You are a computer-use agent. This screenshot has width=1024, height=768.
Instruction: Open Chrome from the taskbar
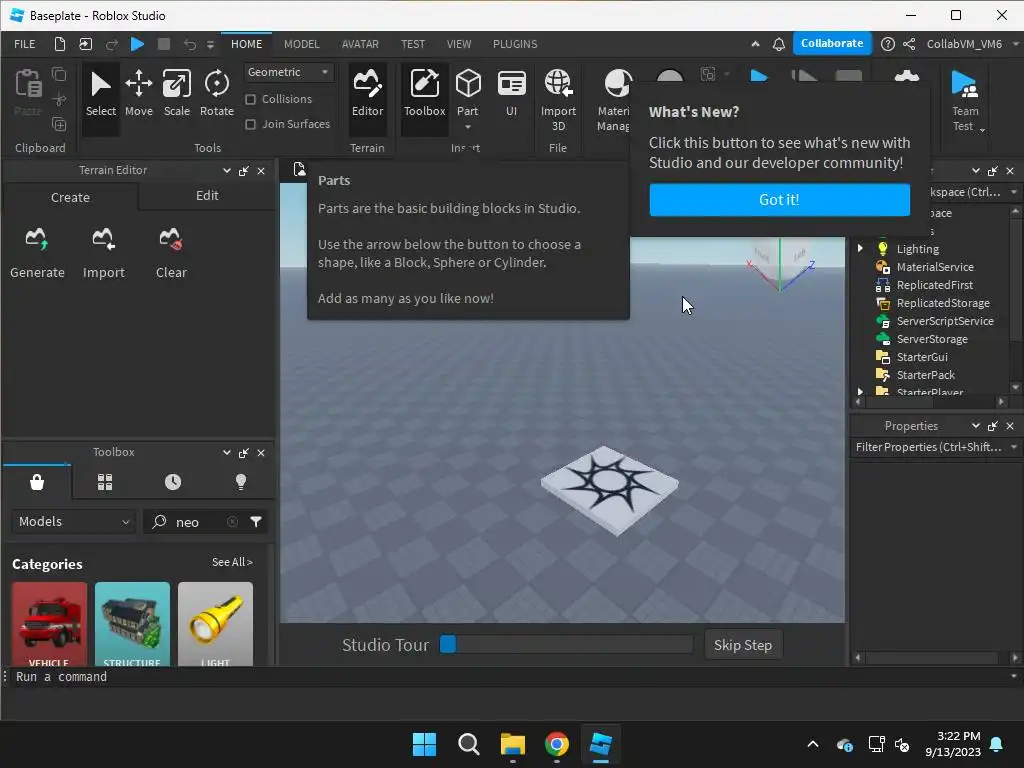tap(556, 744)
